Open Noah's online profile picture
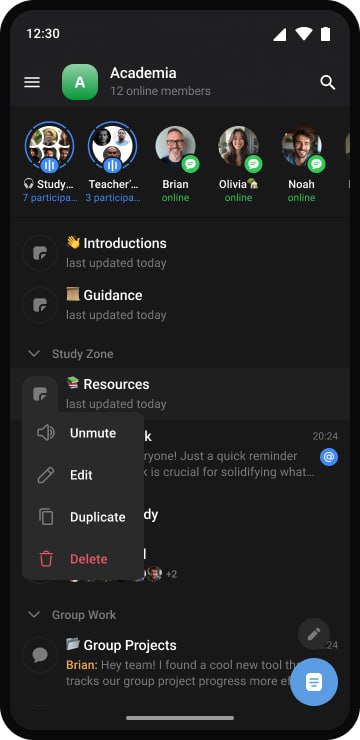The image size is (360, 740). tap(301, 146)
